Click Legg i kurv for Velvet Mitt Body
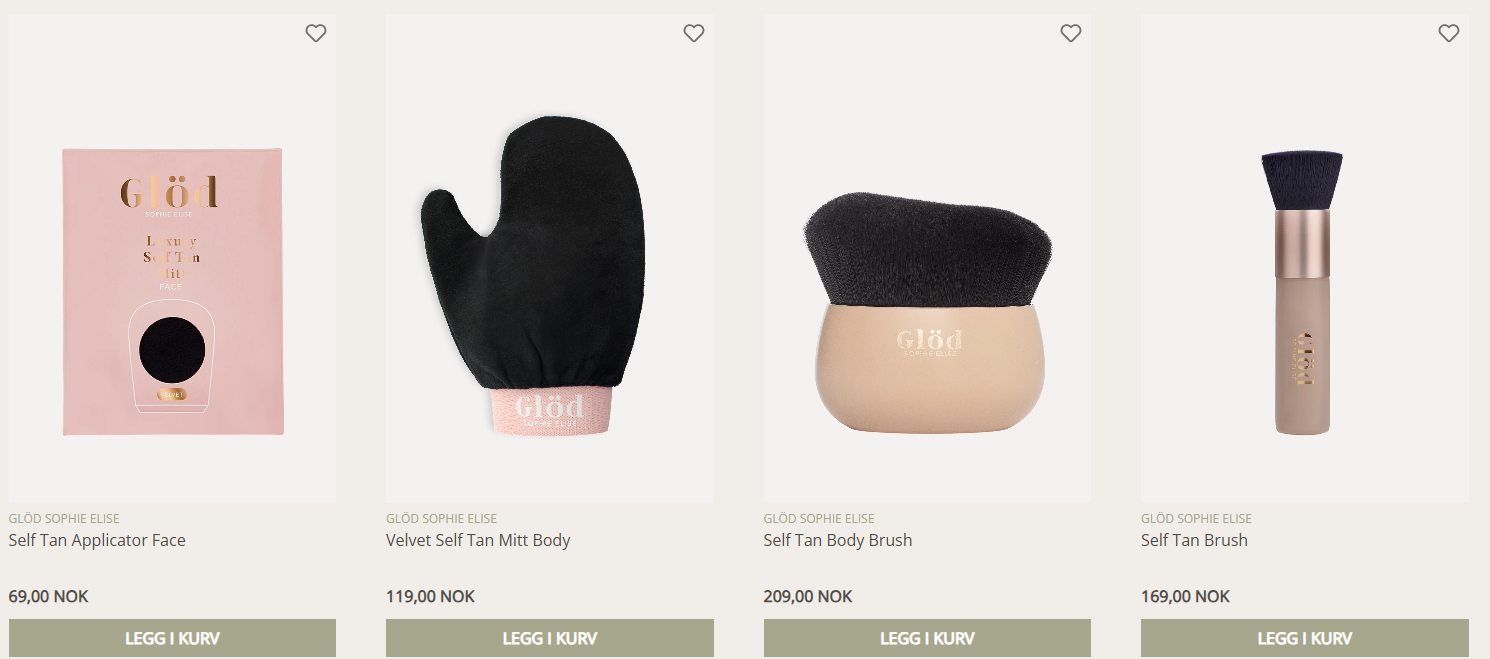 pos(550,638)
